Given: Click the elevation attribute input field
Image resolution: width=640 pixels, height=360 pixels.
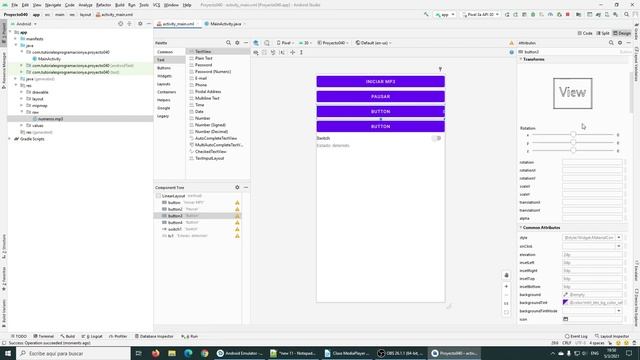Looking at the screenshot, I should (x=592, y=255).
